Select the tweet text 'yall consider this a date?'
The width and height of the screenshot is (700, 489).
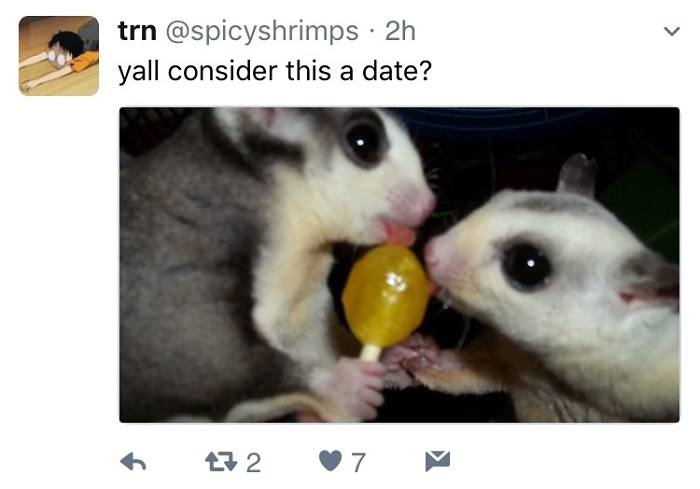275,71
